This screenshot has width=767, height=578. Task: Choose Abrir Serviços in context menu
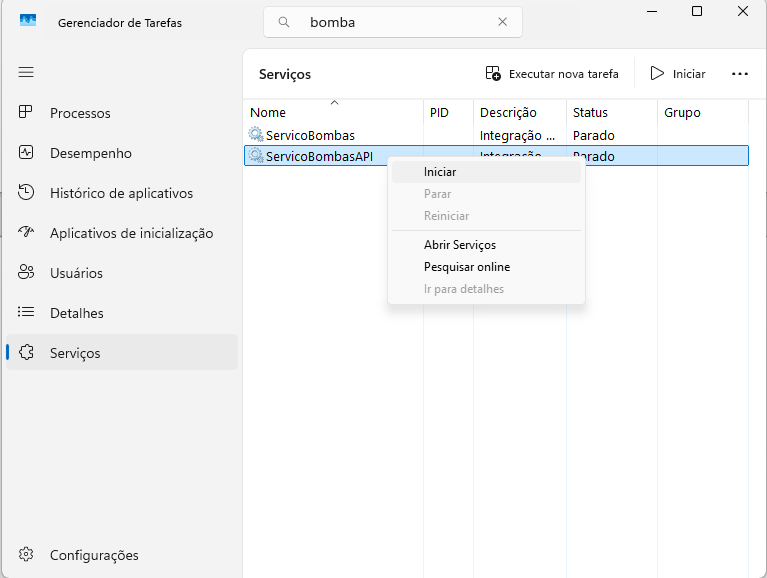[x=486, y=245]
